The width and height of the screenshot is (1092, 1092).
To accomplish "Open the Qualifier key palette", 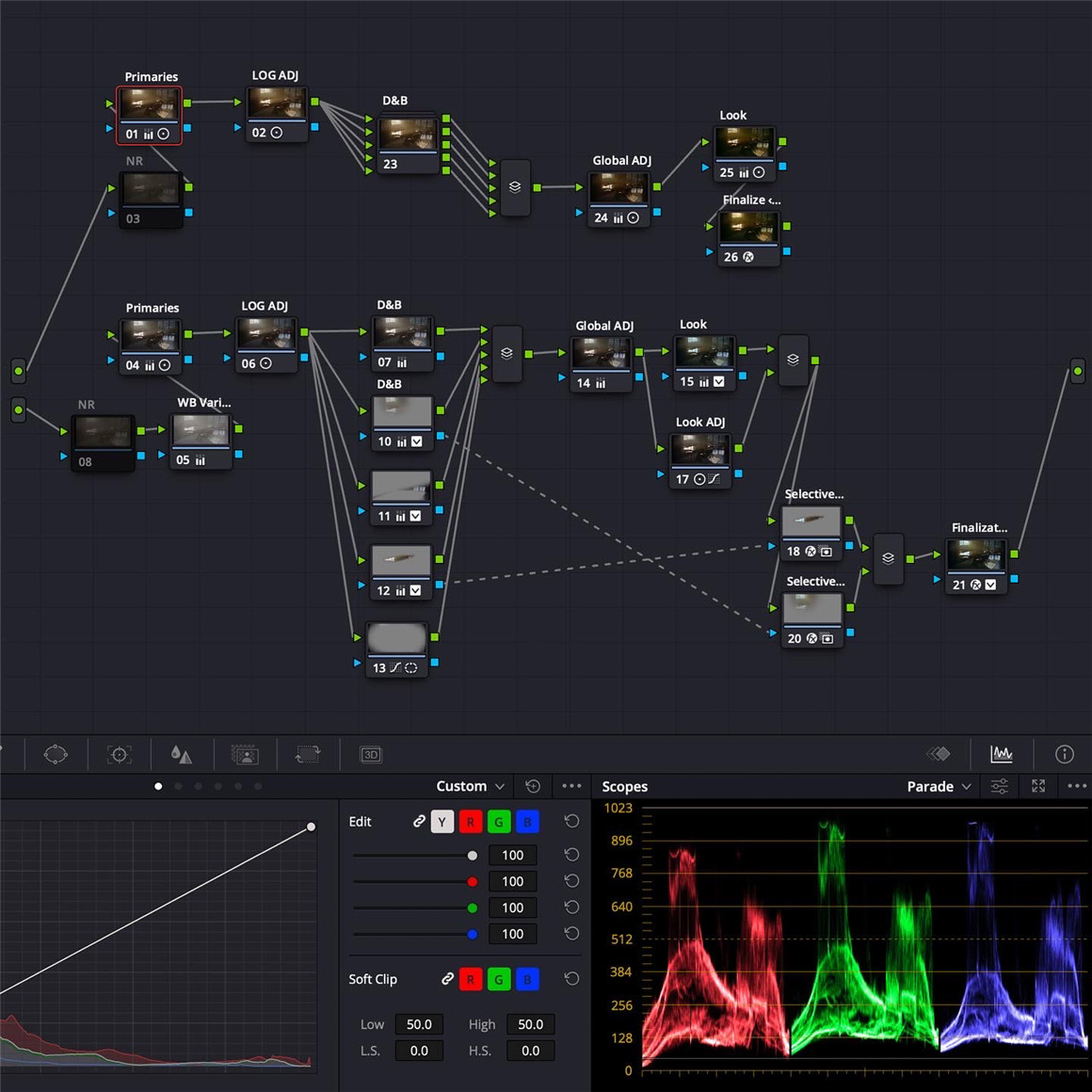I will tap(246, 754).
